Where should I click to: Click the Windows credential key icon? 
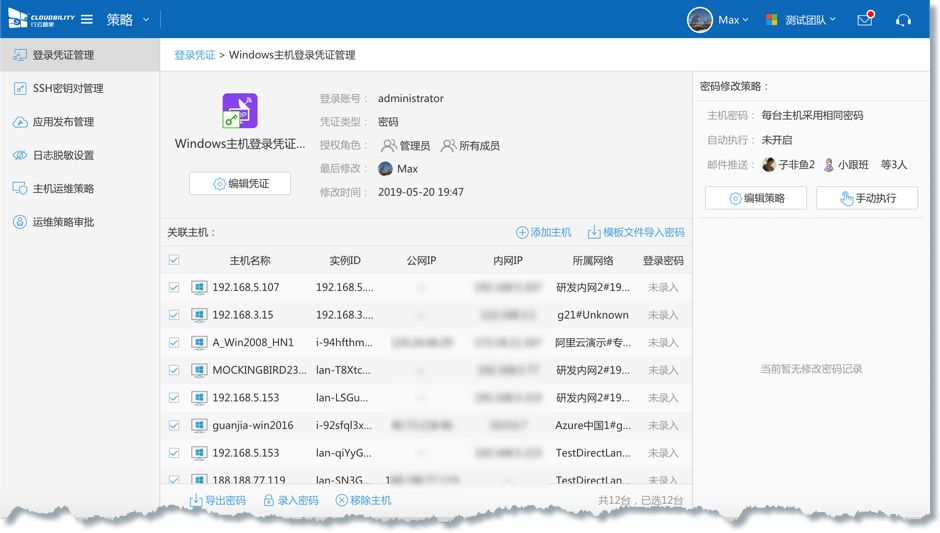pos(240,111)
